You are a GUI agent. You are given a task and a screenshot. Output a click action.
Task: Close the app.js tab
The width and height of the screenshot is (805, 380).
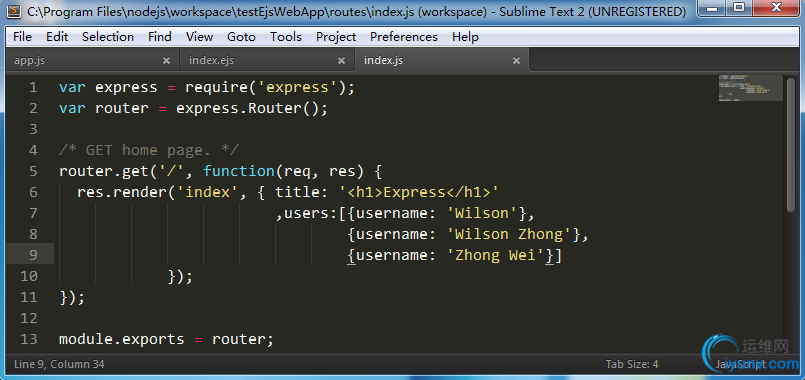(x=166, y=61)
